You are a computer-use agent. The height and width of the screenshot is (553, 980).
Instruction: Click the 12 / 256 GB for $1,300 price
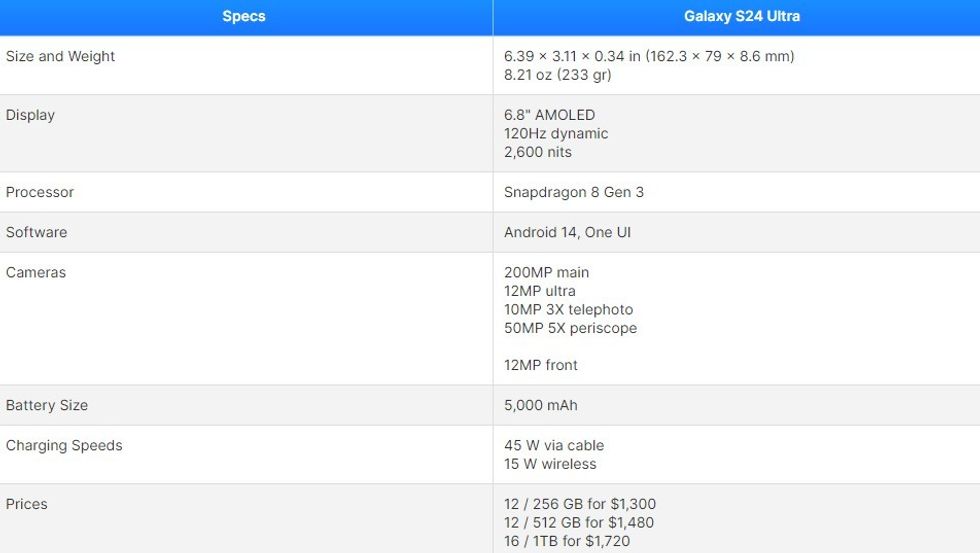point(580,504)
